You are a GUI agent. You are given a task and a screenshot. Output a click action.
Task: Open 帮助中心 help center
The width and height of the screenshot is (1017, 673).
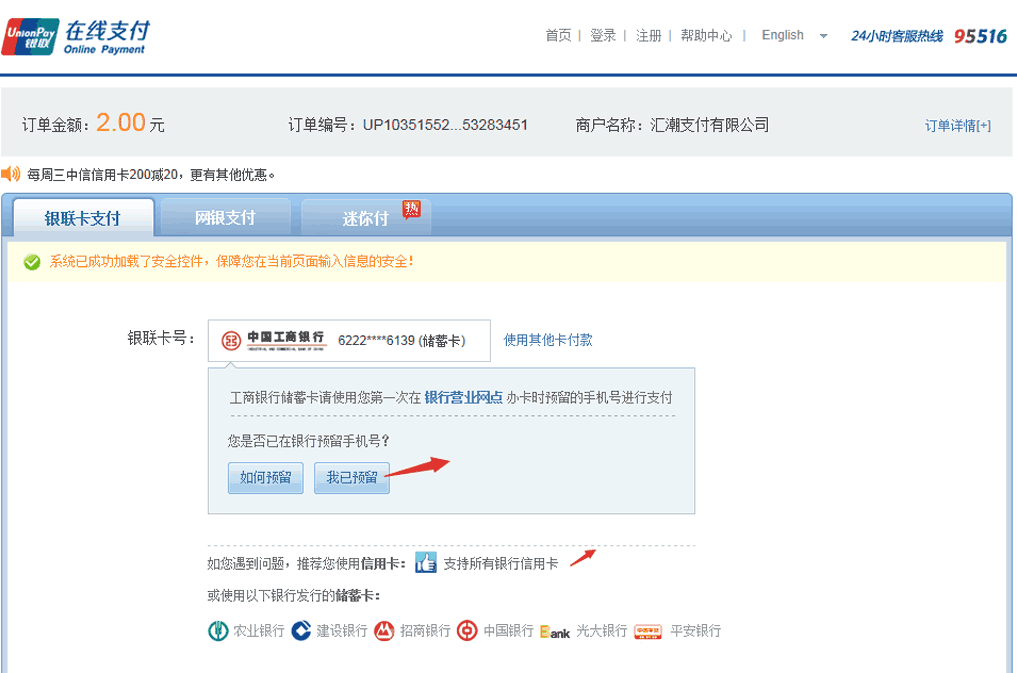coord(706,36)
